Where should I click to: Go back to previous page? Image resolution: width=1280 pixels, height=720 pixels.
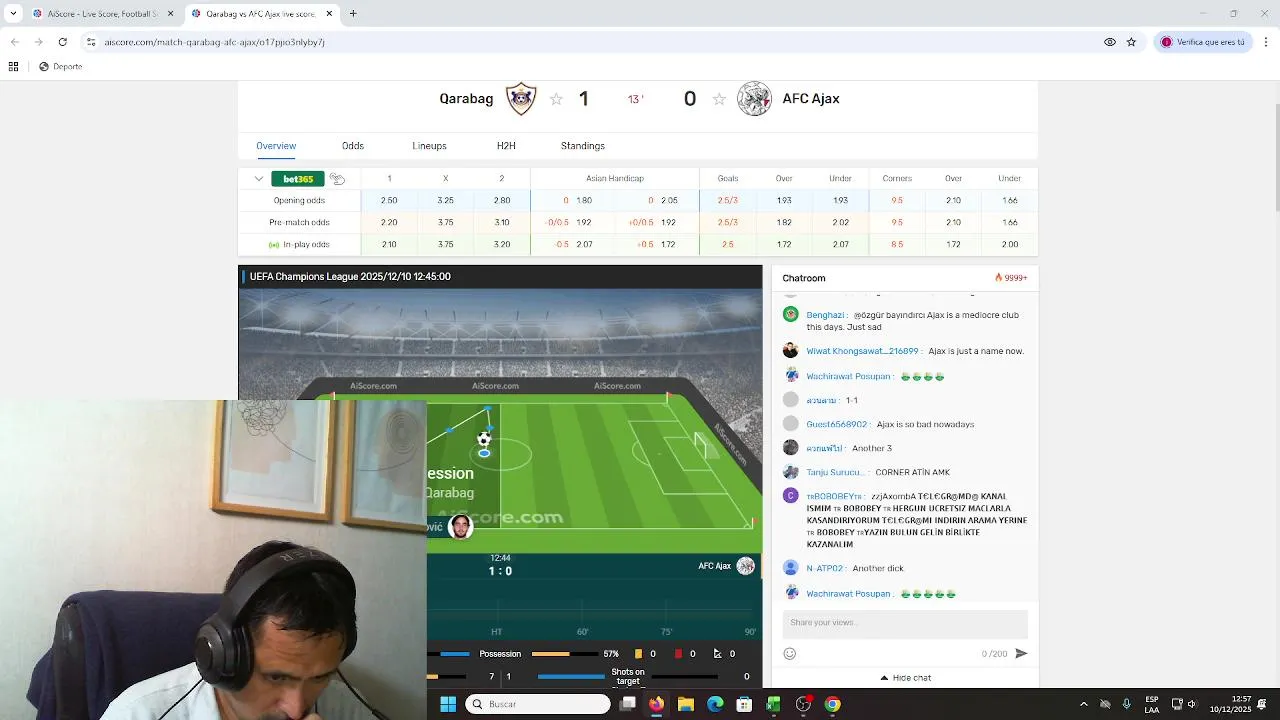click(14, 42)
